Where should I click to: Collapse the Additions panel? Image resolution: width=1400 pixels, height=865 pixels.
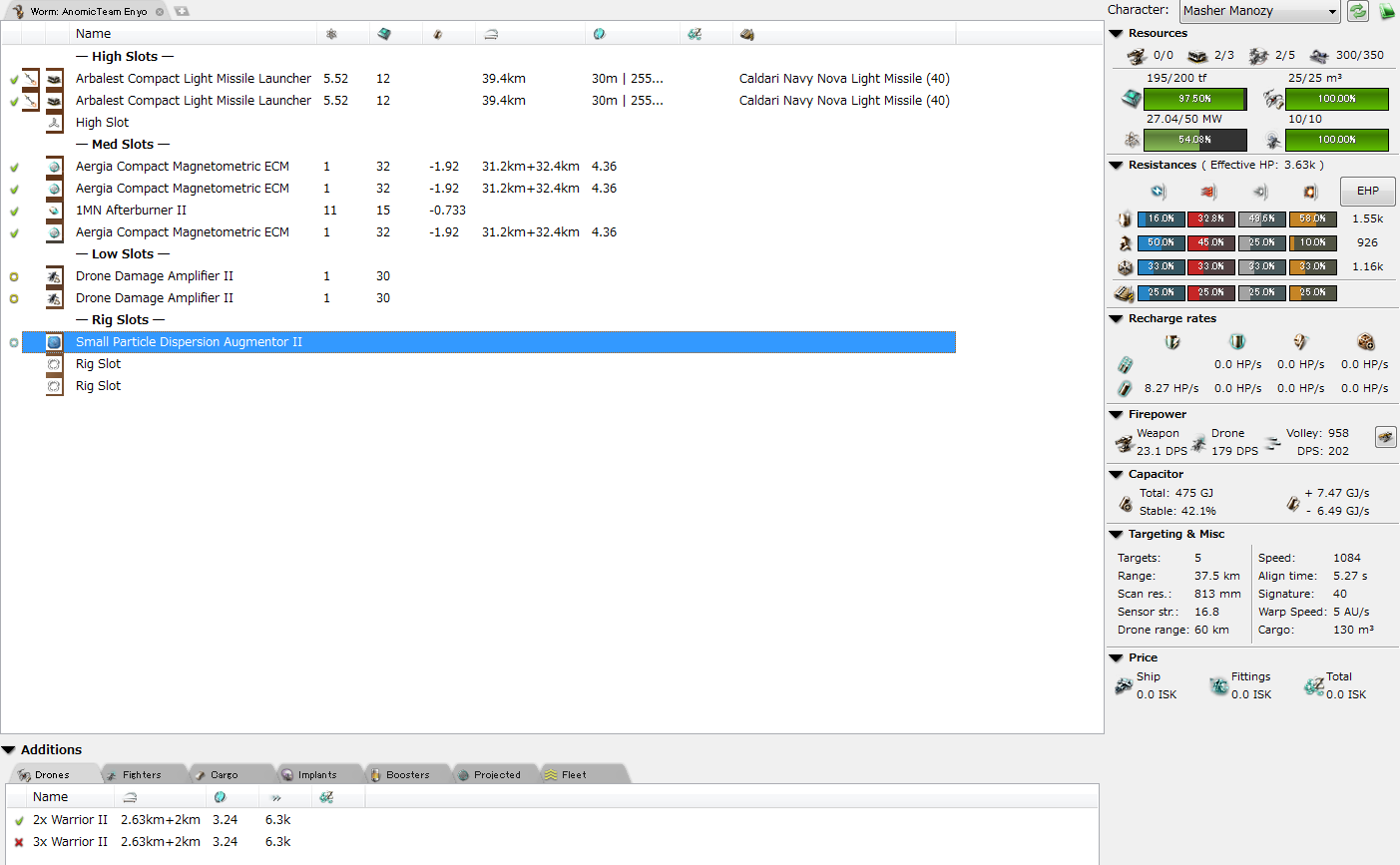click(x=8, y=750)
